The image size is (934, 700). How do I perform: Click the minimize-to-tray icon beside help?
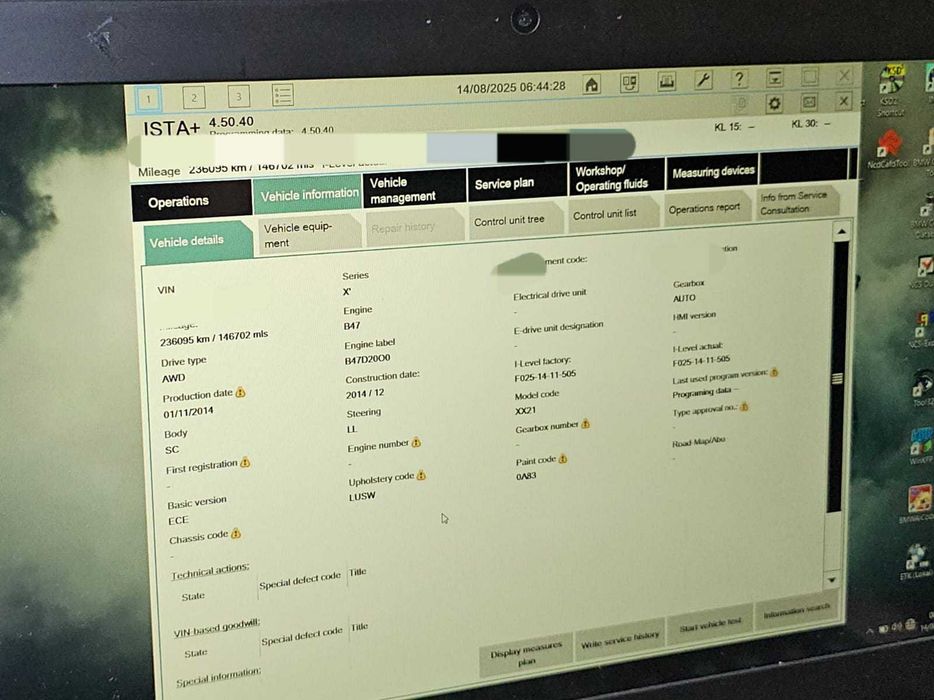(774, 77)
